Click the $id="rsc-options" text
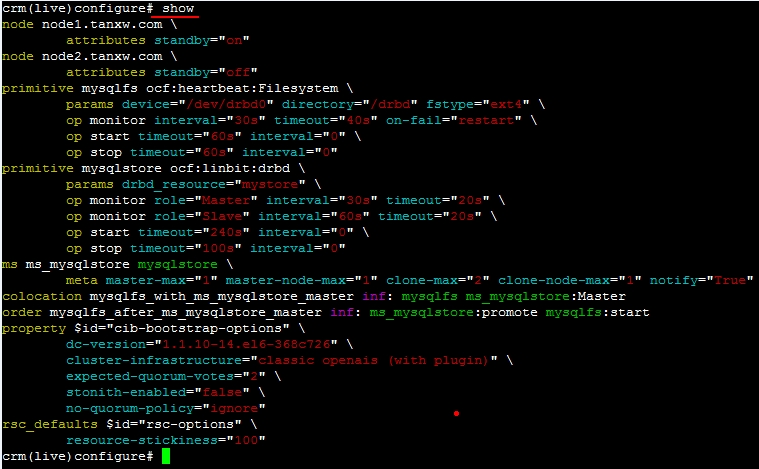759x469 pixels. 174,424
